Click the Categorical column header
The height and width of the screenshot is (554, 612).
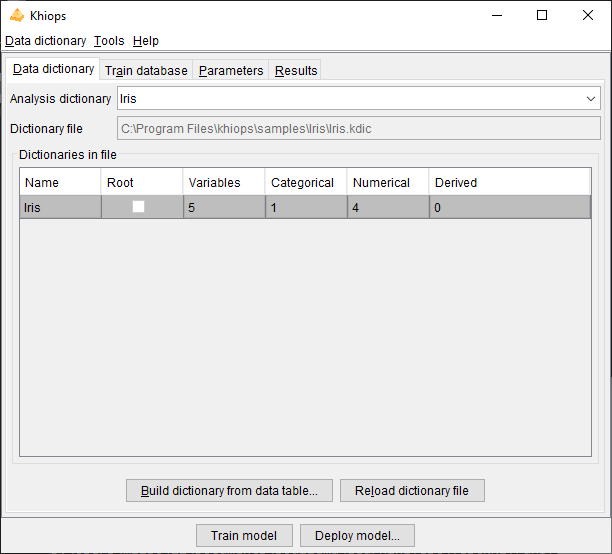[x=306, y=183]
